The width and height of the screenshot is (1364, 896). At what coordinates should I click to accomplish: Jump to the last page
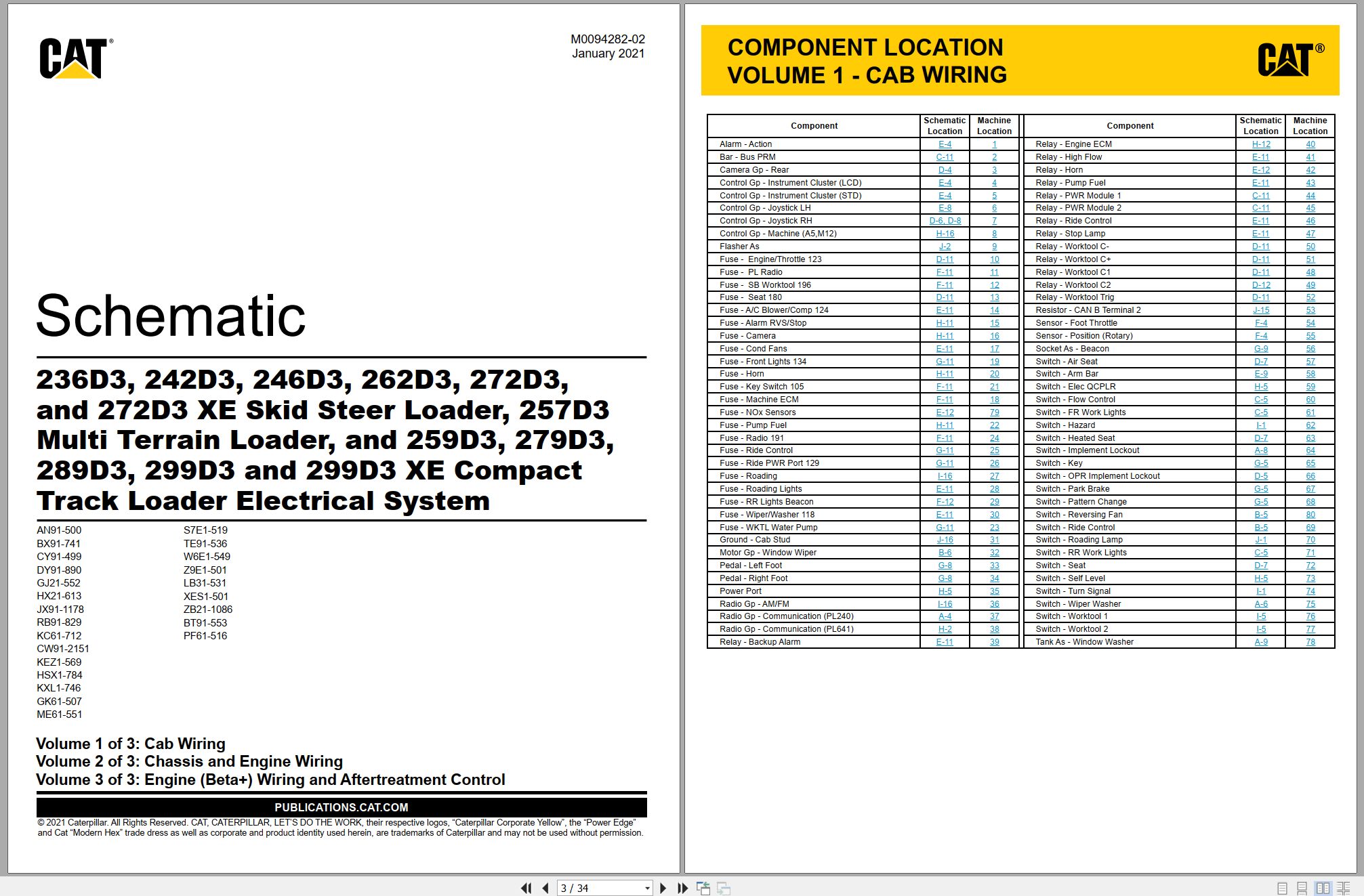pos(682,888)
